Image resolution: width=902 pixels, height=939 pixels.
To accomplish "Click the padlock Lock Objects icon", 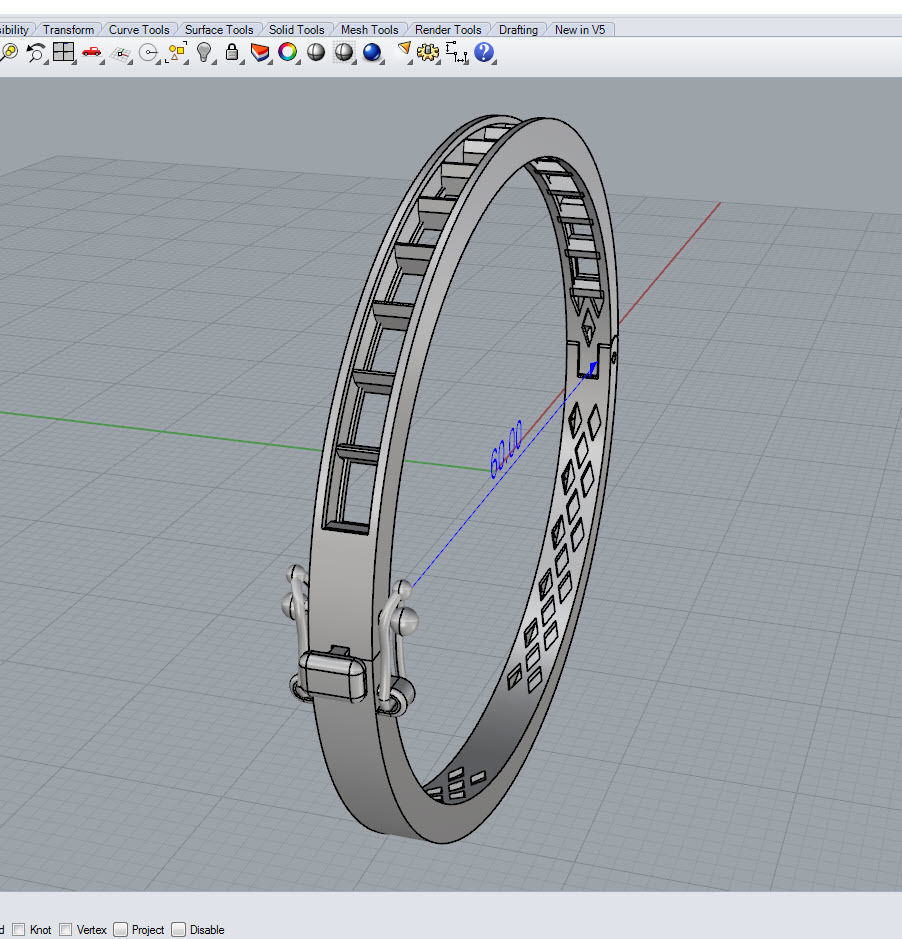I will coord(232,53).
